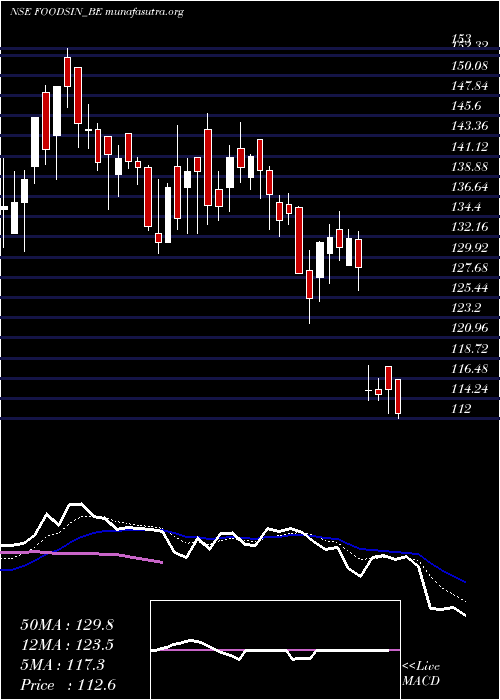The width and height of the screenshot is (500, 700).
Task: Click the <<Live MACD label
Action: pos(421,674)
